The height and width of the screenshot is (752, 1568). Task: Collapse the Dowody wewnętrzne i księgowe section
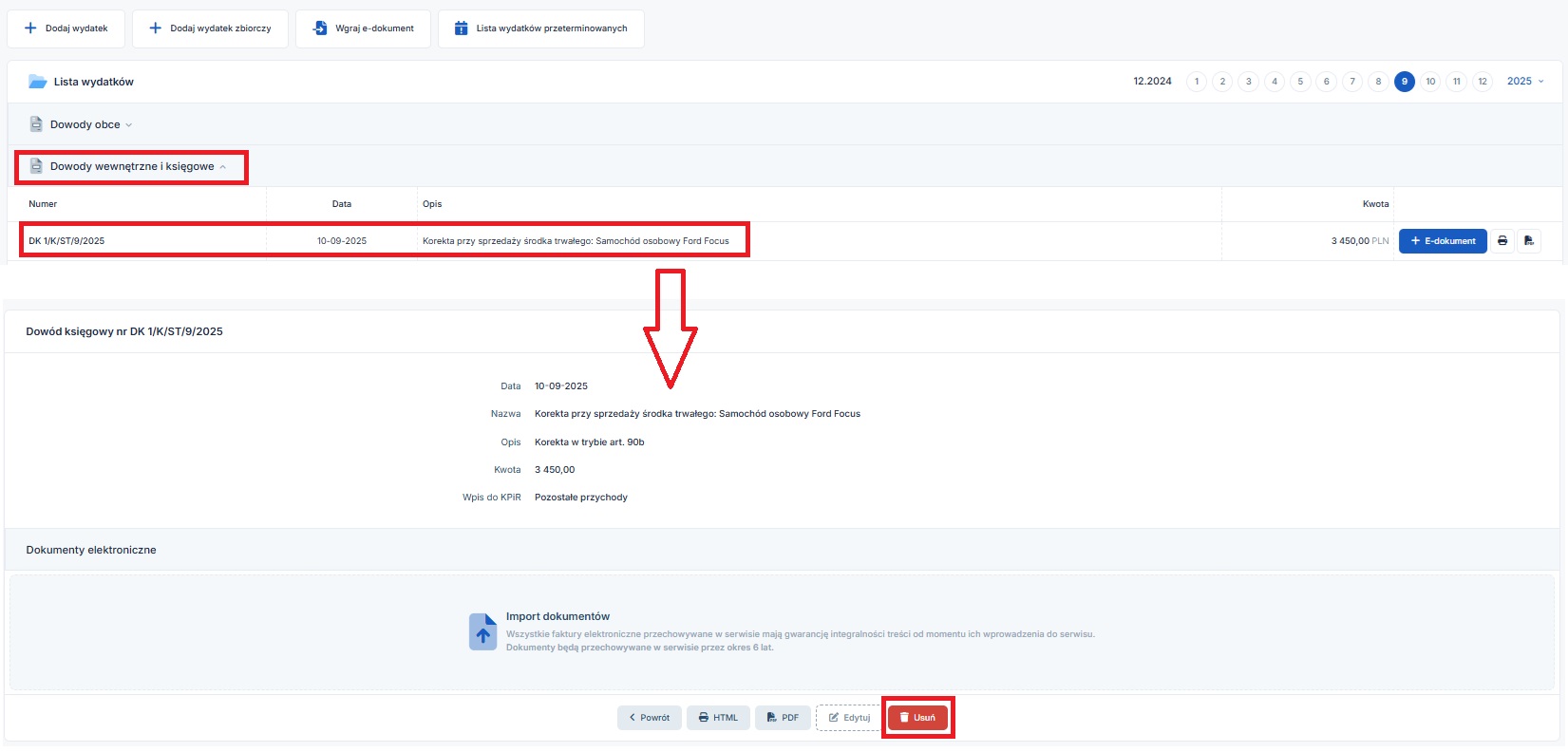(131, 166)
